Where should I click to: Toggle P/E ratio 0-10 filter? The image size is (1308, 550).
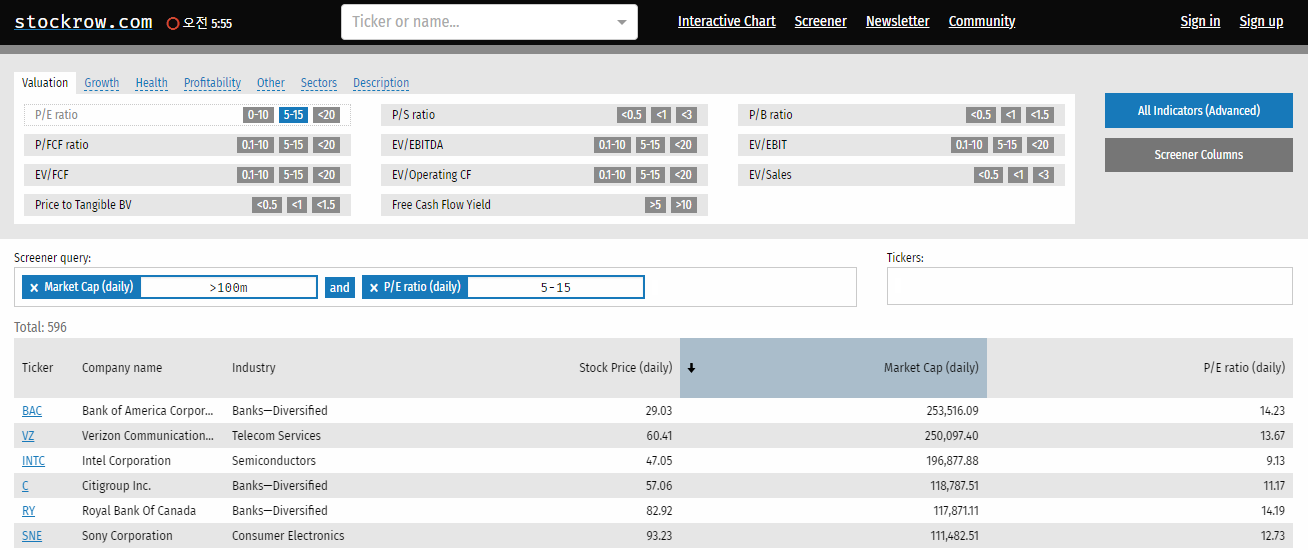pyautogui.click(x=258, y=115)
